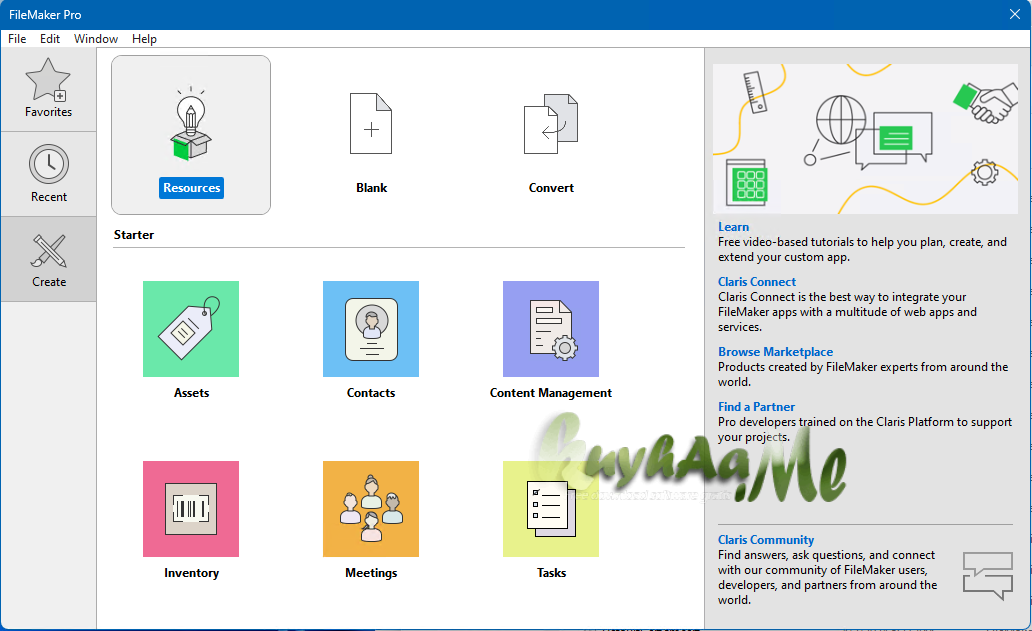Open the File menu
The height and width of the screenshot is (631, 1032).
17,39
